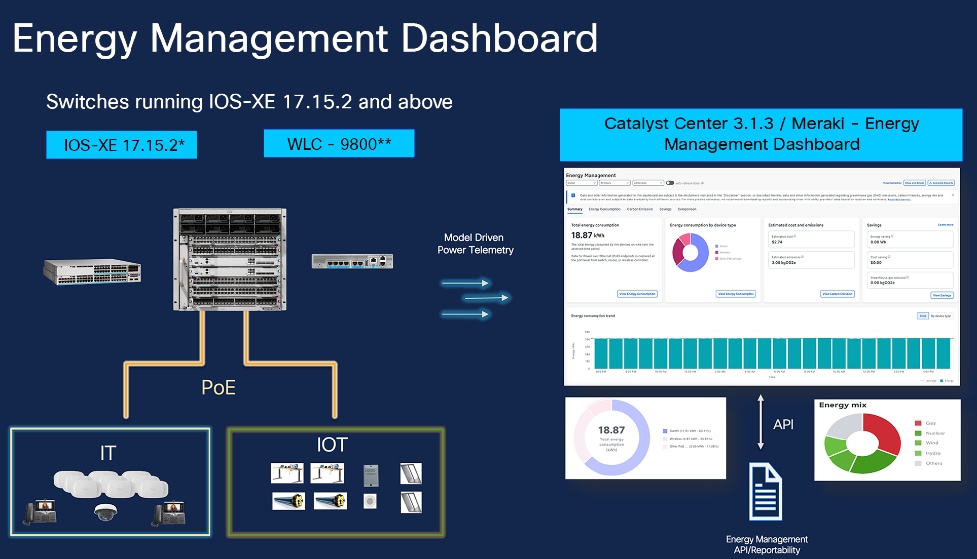This screenshot has width=977, height=559.
Task: Toggle the auto-refresh switch in dashboard header
Action: click(x=670, y=183)
